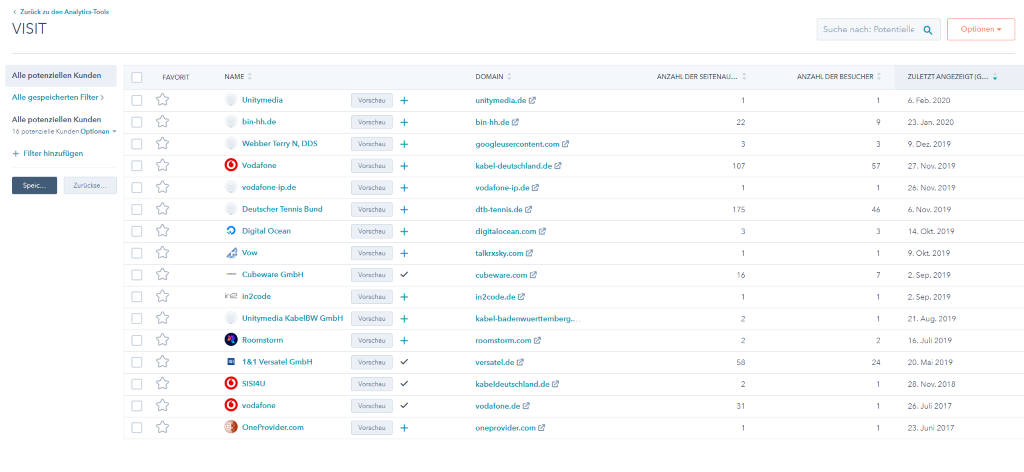This screenshot has height=472, width=1024.
Task: Click the search magnifier icon
Action: [928, 30]
